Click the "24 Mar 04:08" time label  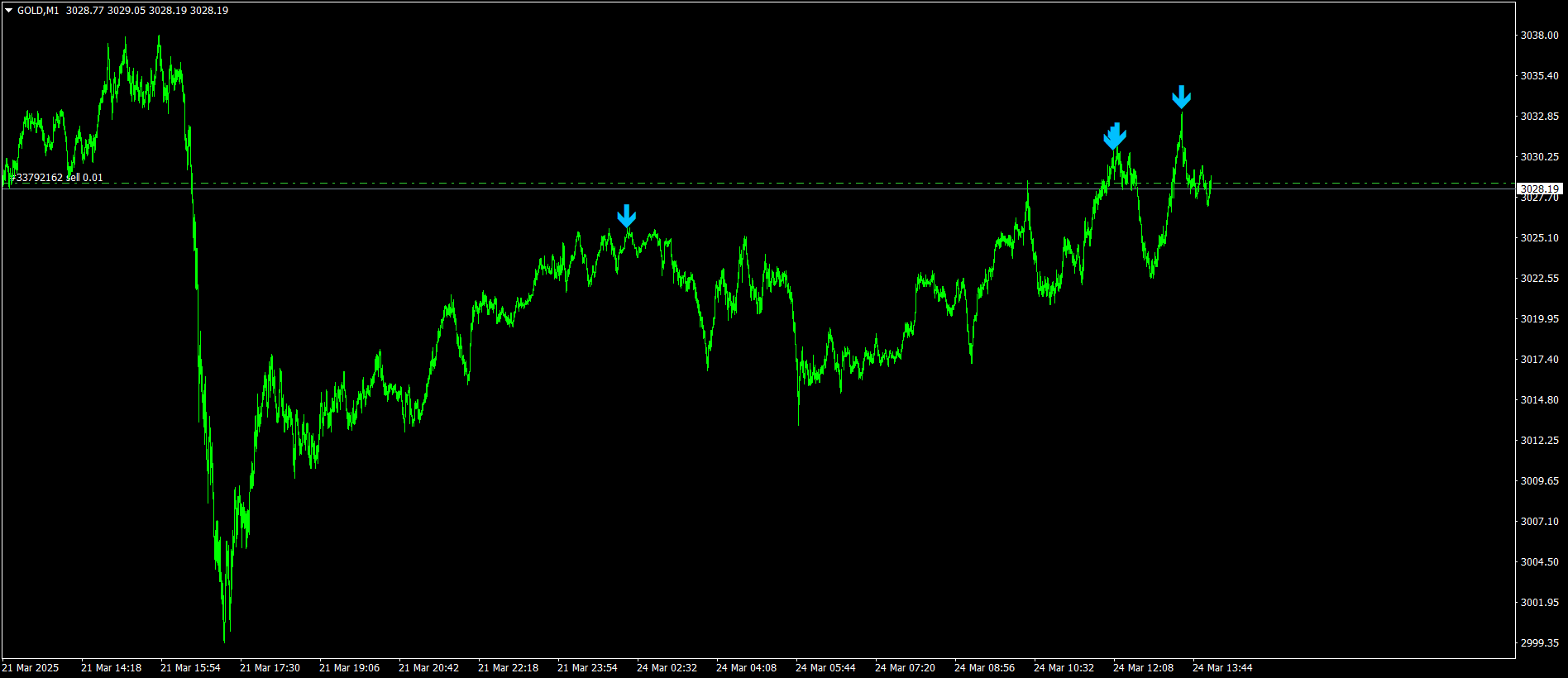746,668
